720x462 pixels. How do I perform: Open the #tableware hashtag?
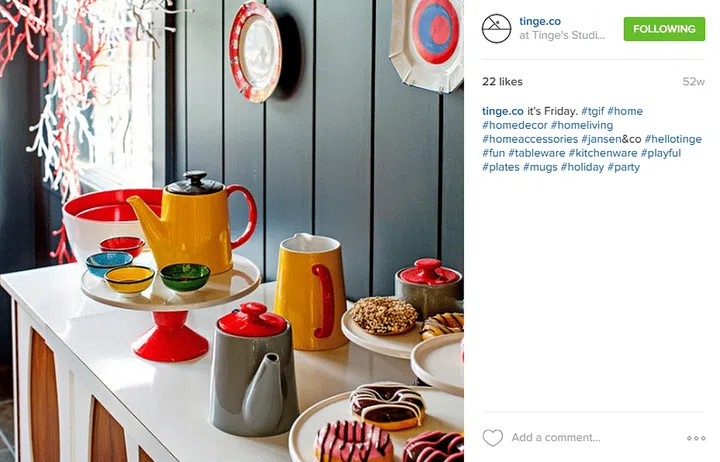(x=537, y=153)
